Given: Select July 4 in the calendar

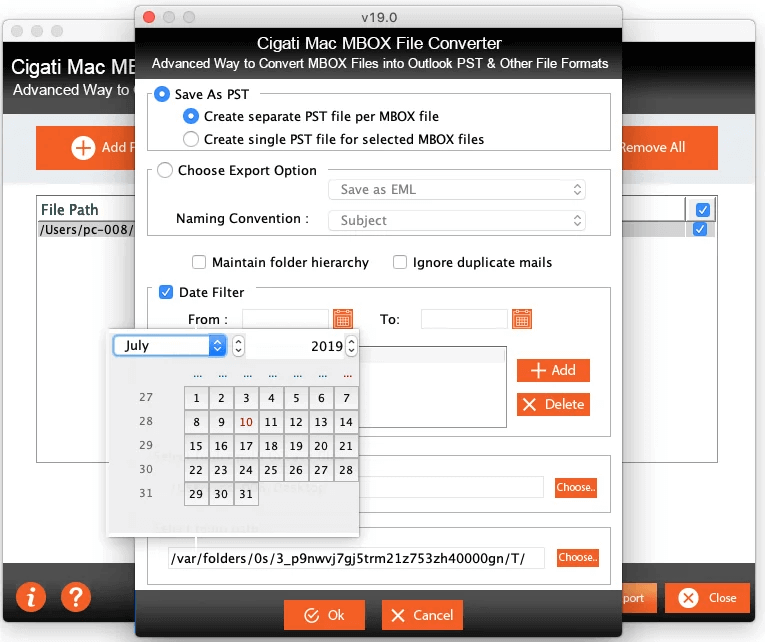Looking at the screenshot, I should [x=271, y=398].
